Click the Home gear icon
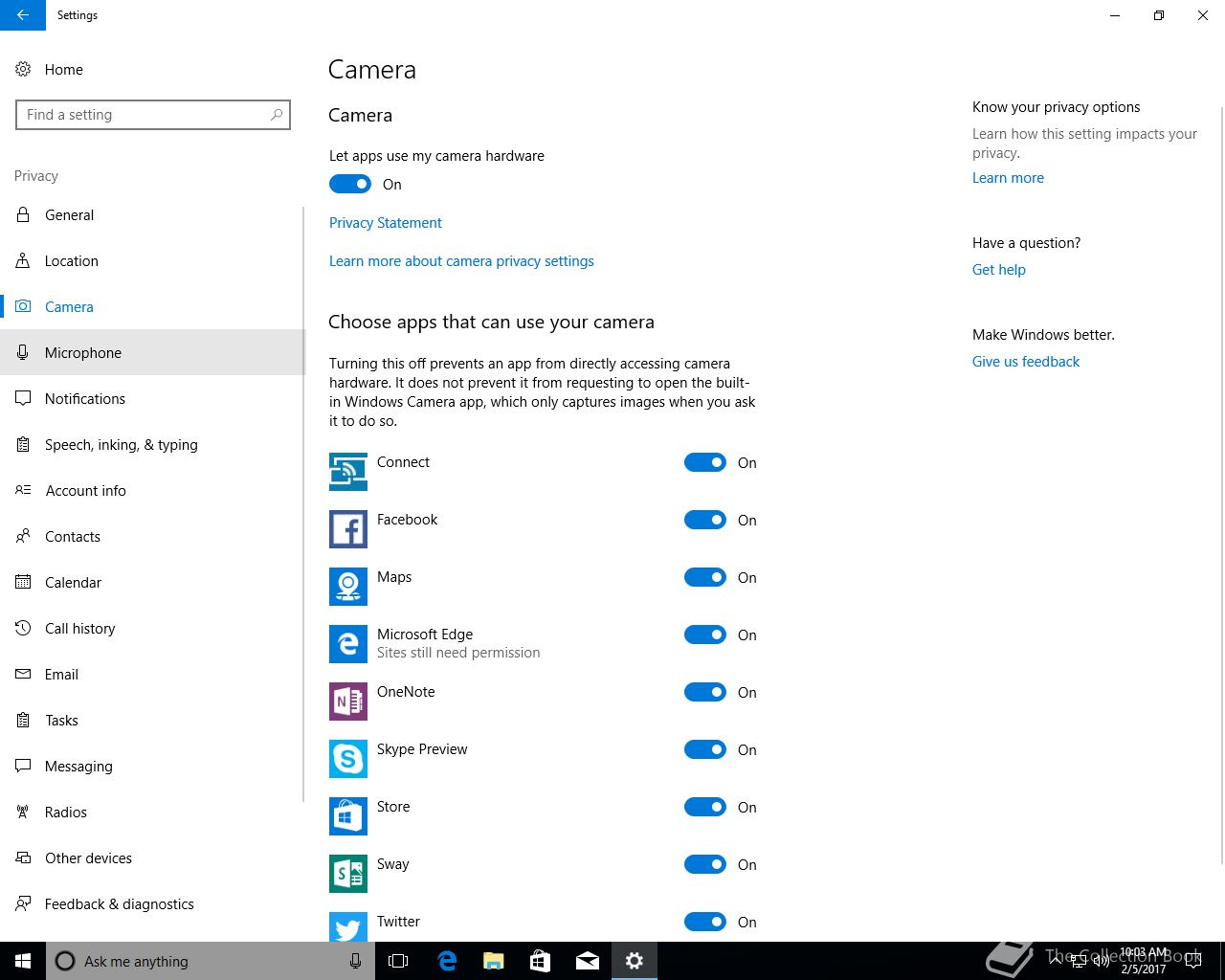This screenshot has height=980, width=1225. coord(23,69)
